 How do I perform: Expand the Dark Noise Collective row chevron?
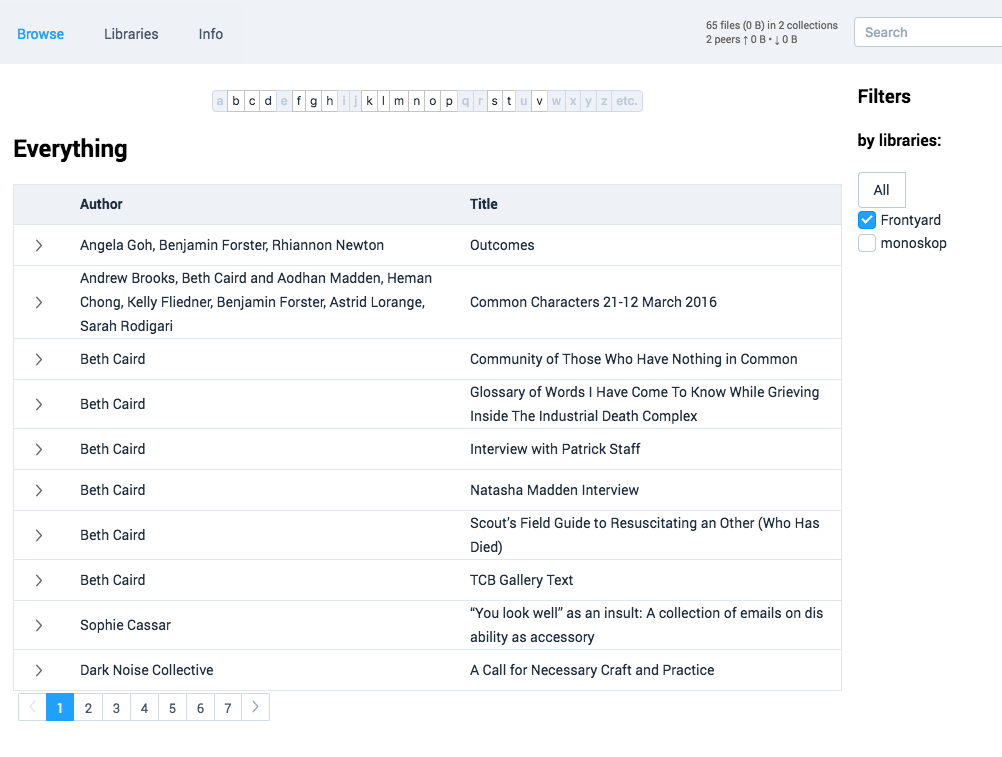pyautogui.click(x=39, y=670)
